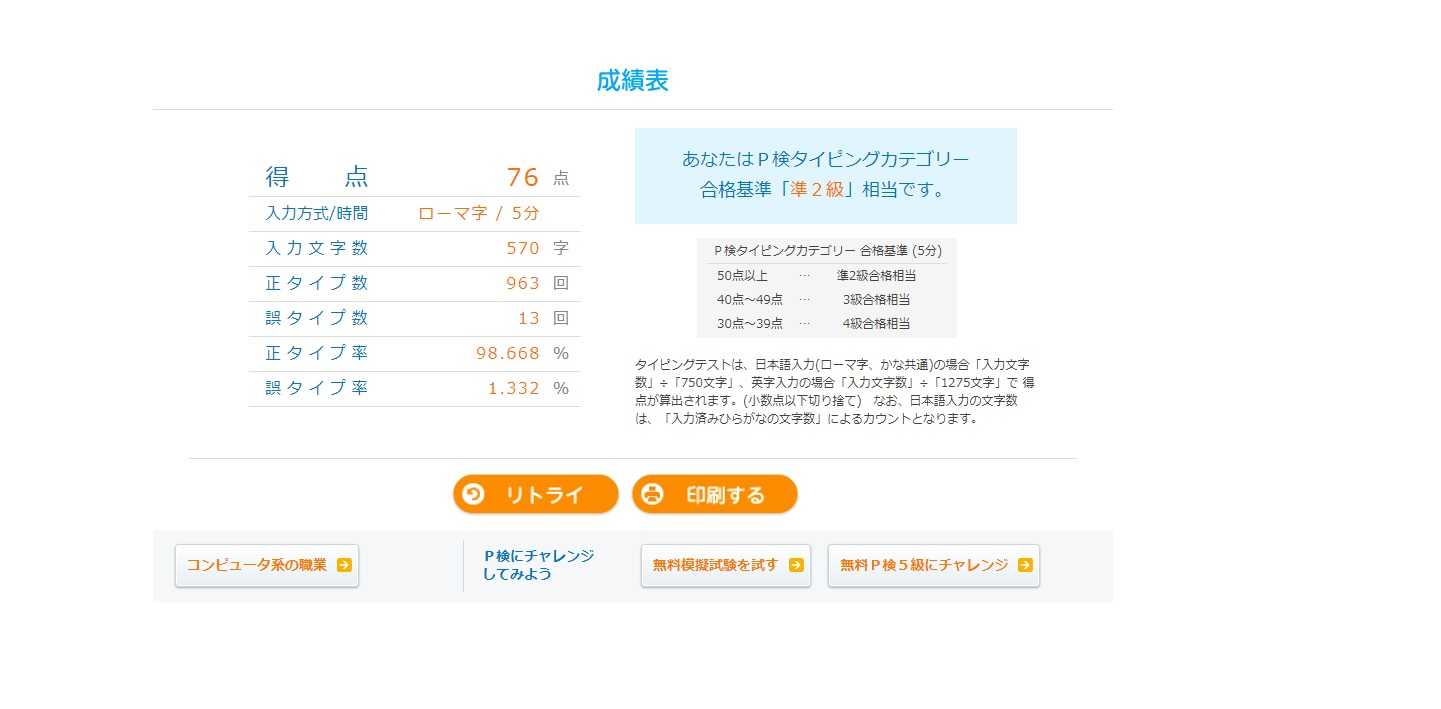Open the コンピュータ系の職業 link
The height and width of the screenshot is (709, 1441).
pyautogui.click(x=267, y=565)
